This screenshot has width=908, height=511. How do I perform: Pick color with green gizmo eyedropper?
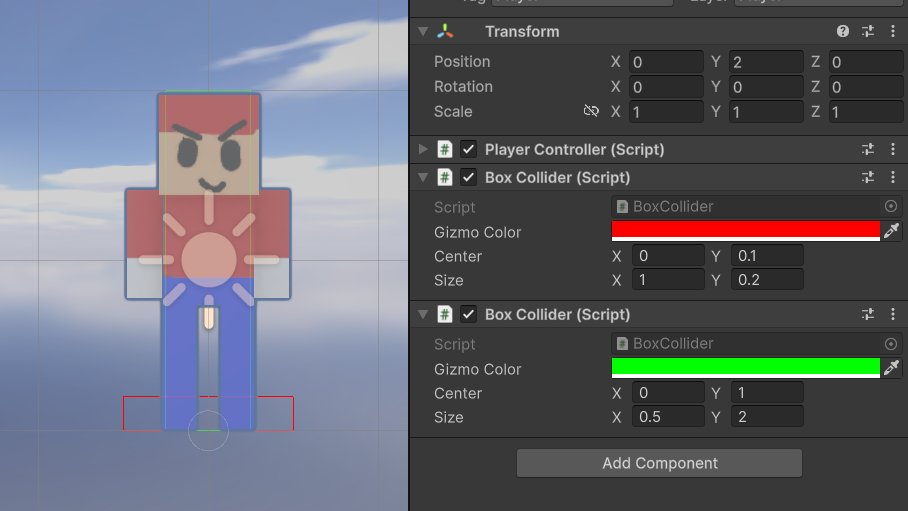pyautogui.click(x=891, y=367)
